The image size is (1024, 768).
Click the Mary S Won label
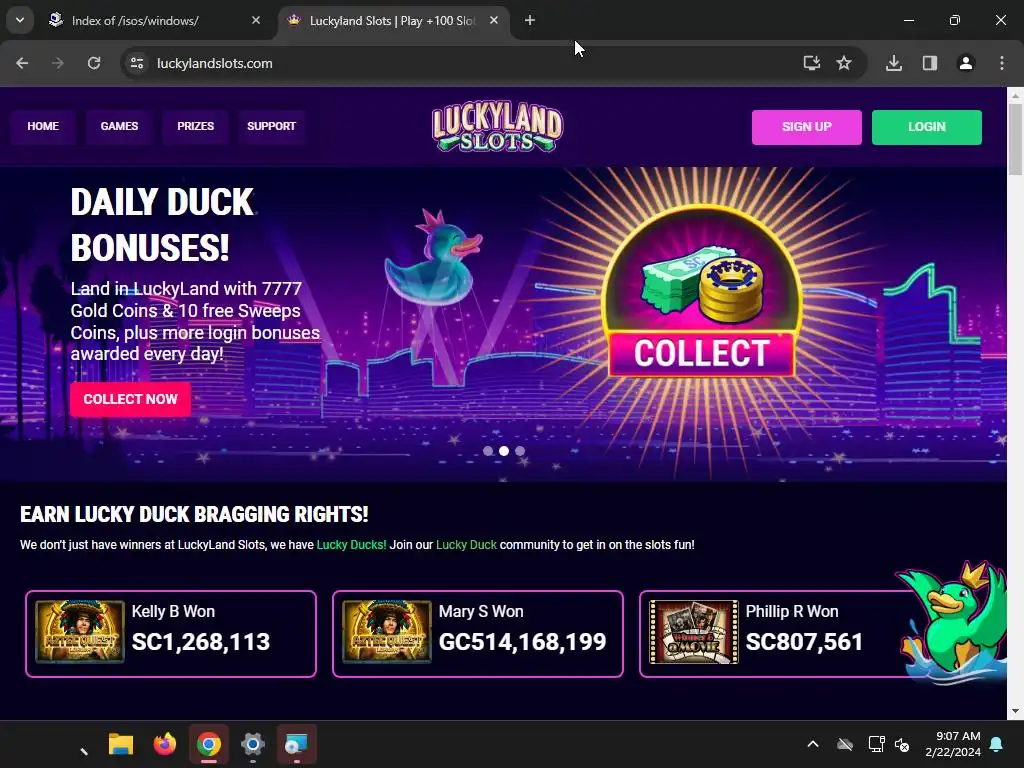tap(481, 611)
